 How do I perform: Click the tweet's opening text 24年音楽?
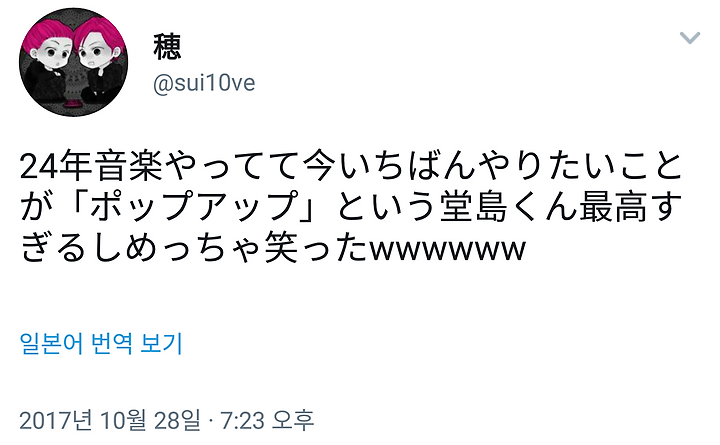pyautogui.click(x=91, y=165)
